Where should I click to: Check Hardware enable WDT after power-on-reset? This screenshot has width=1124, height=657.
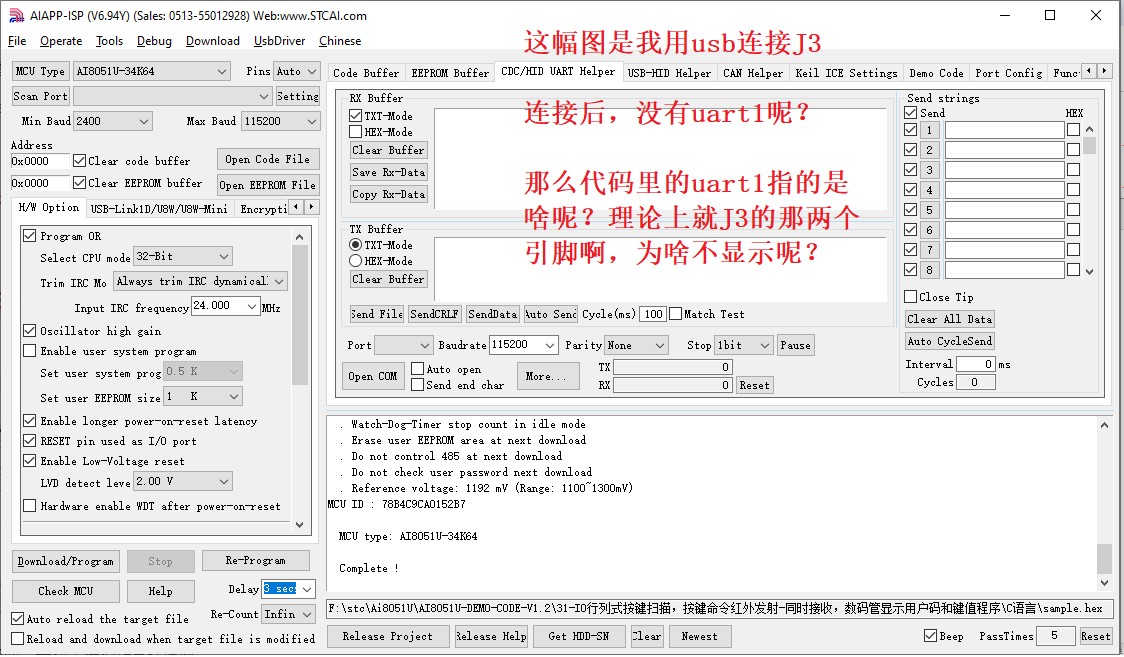[29, 506]
